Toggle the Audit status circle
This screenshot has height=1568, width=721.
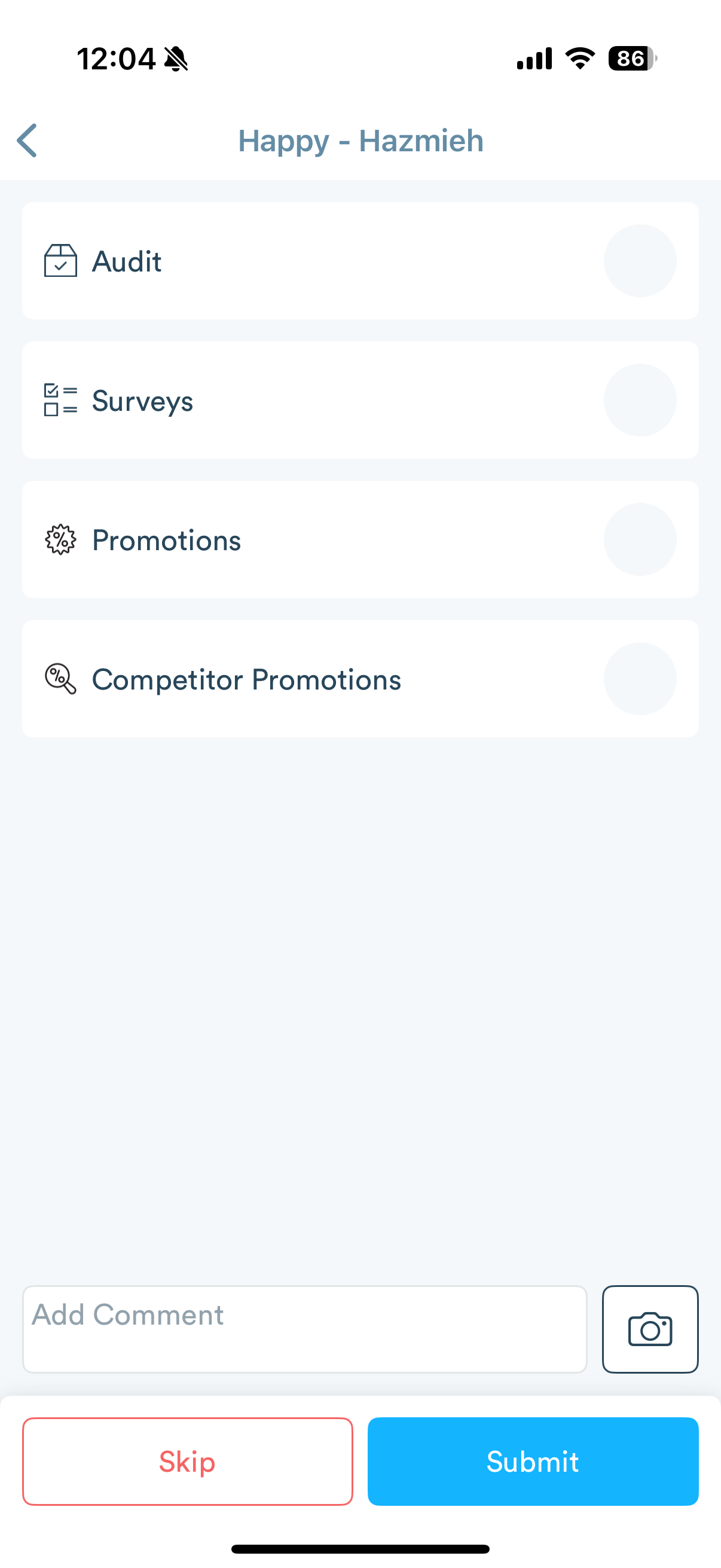640,261
